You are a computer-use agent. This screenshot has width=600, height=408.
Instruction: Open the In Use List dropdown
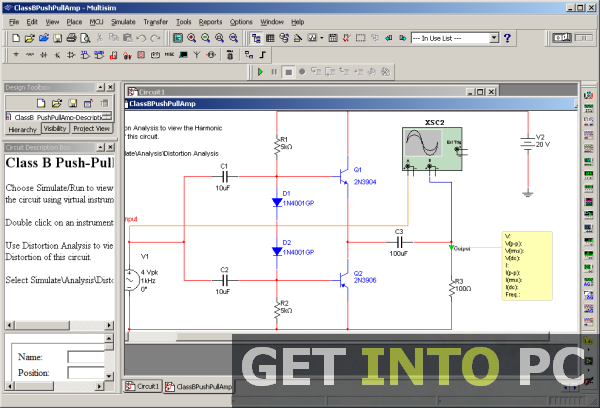tap(494, 38)
